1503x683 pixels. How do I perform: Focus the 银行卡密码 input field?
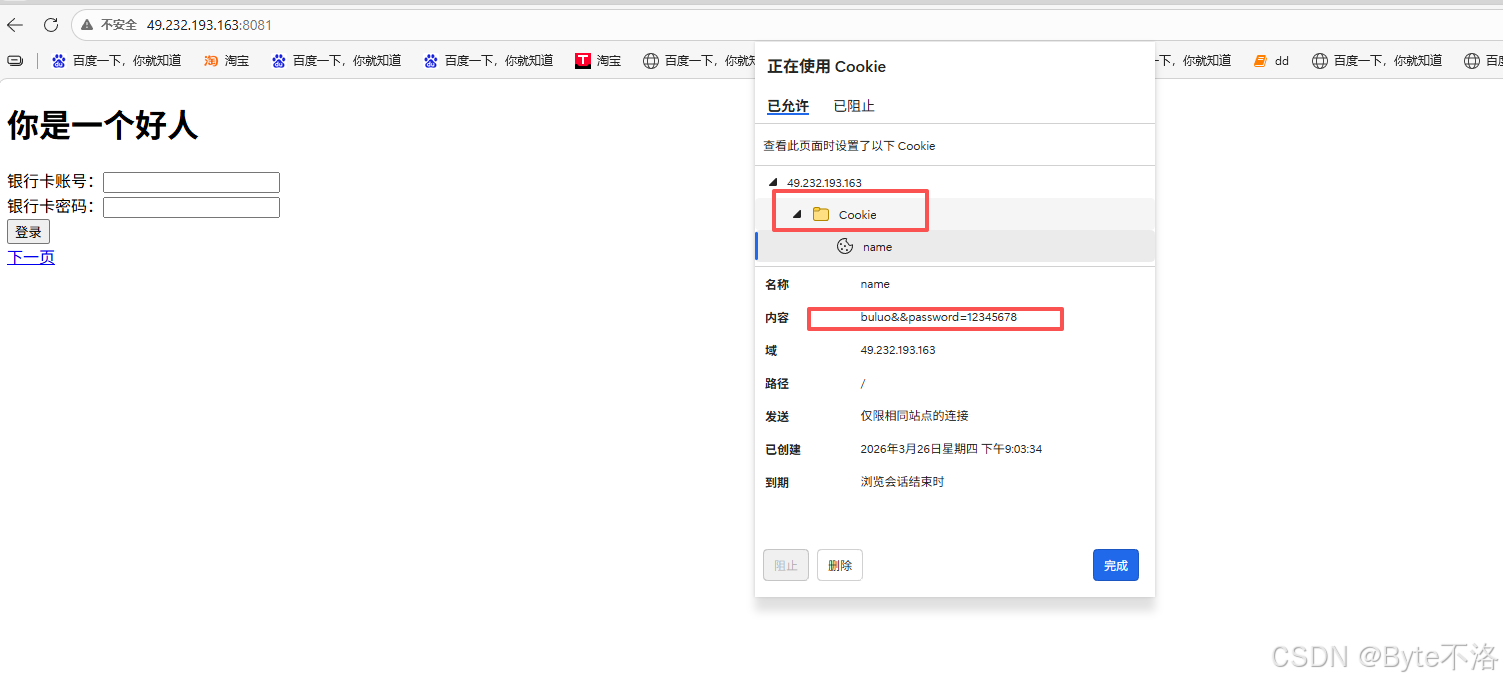pyautogui.click(x=191, y=207)
